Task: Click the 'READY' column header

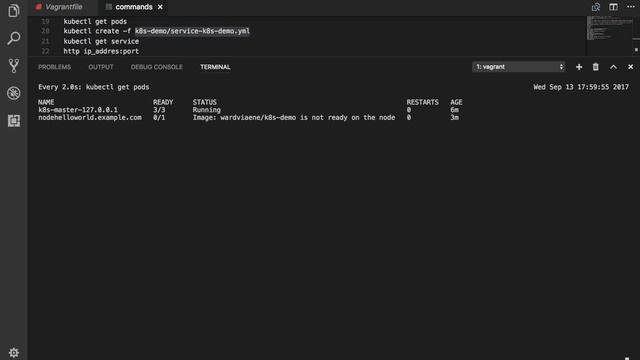Action: click(163, 102)
